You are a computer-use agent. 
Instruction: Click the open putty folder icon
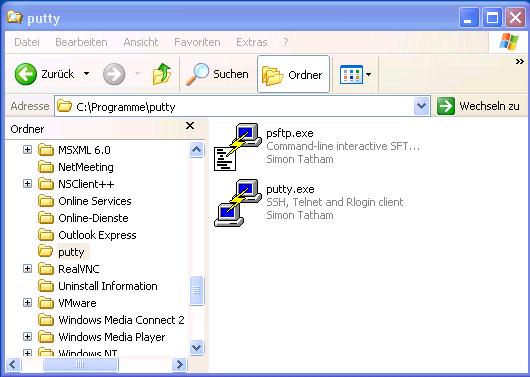pyautogui.click(x=46, y=252)
